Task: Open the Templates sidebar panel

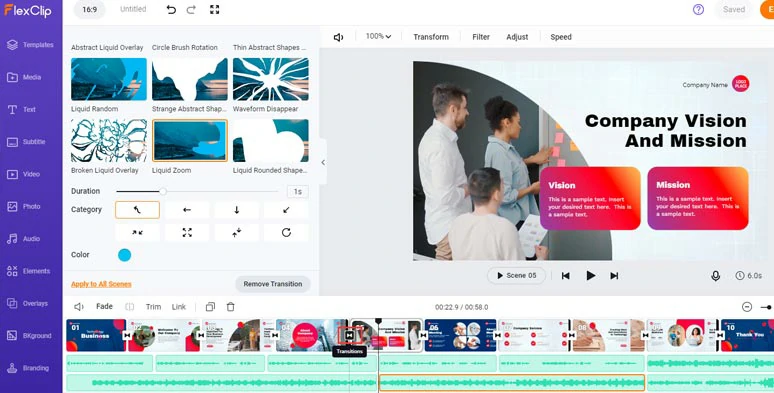Action: click(31, 45)
